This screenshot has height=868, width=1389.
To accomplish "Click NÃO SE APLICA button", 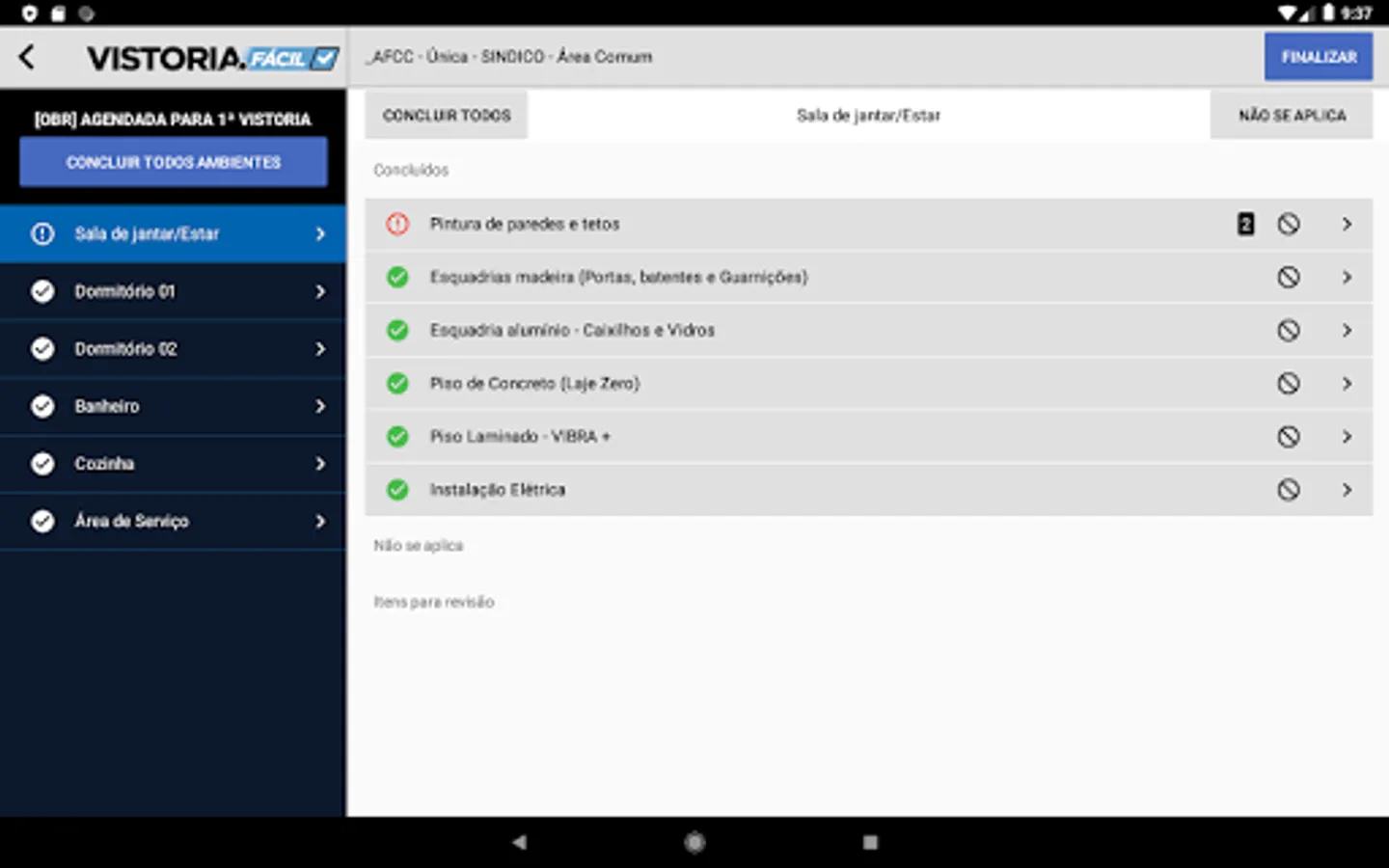I will point(1292,116).
